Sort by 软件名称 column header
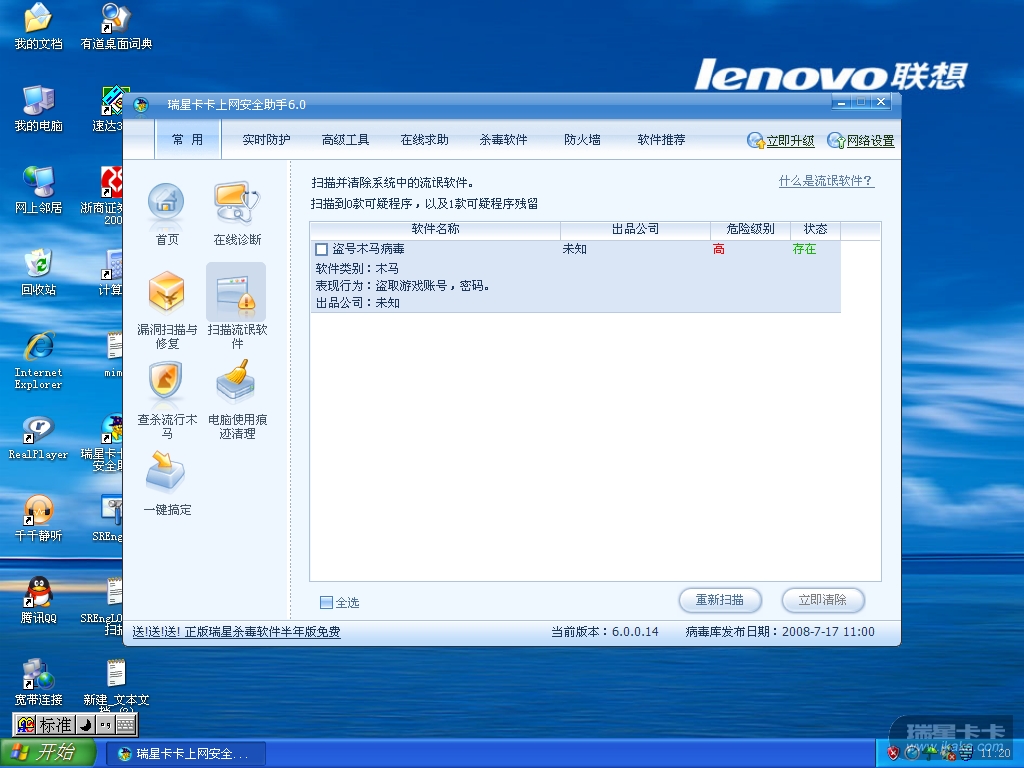The width and height of the screenshot is (1024, 768). point(435,229)
